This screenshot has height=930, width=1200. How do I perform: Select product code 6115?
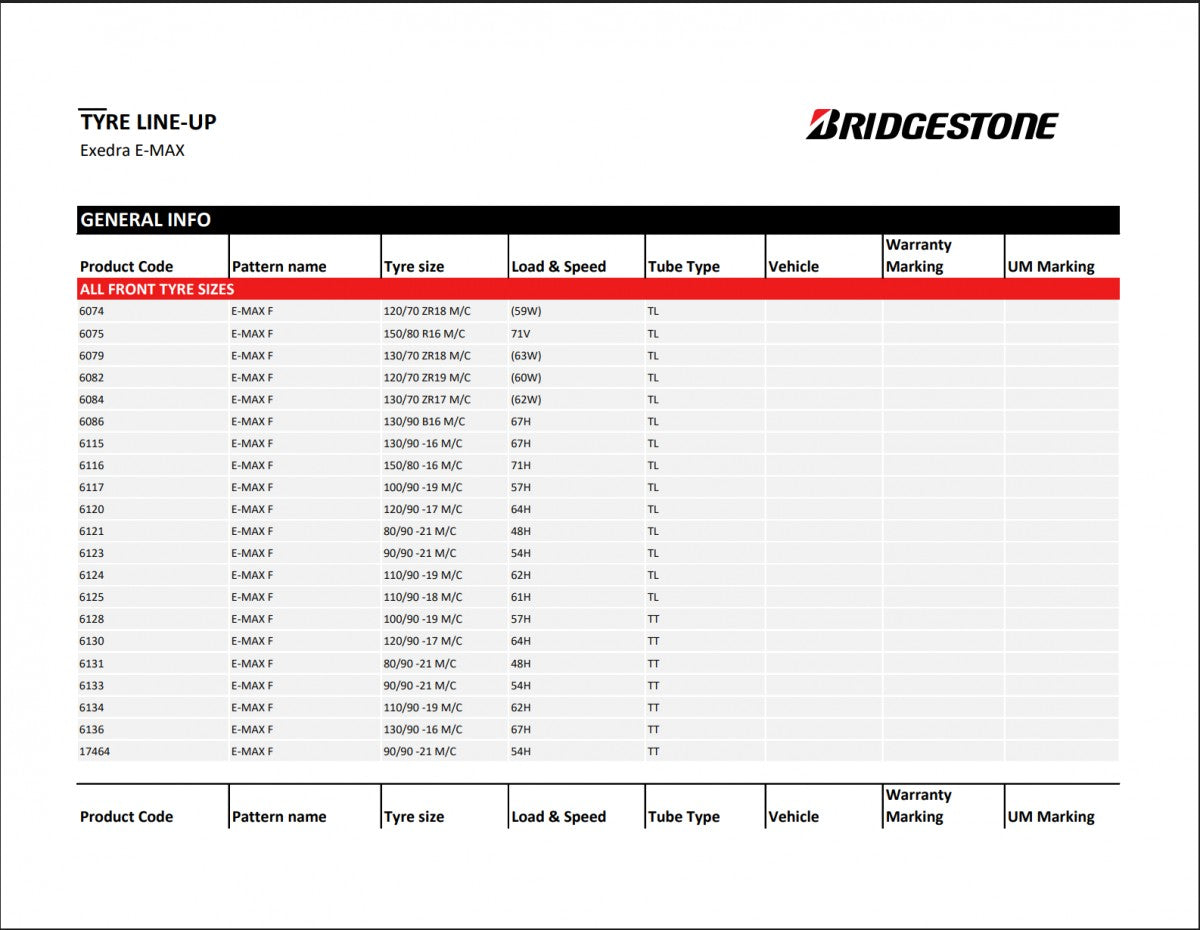pos(91,443)
